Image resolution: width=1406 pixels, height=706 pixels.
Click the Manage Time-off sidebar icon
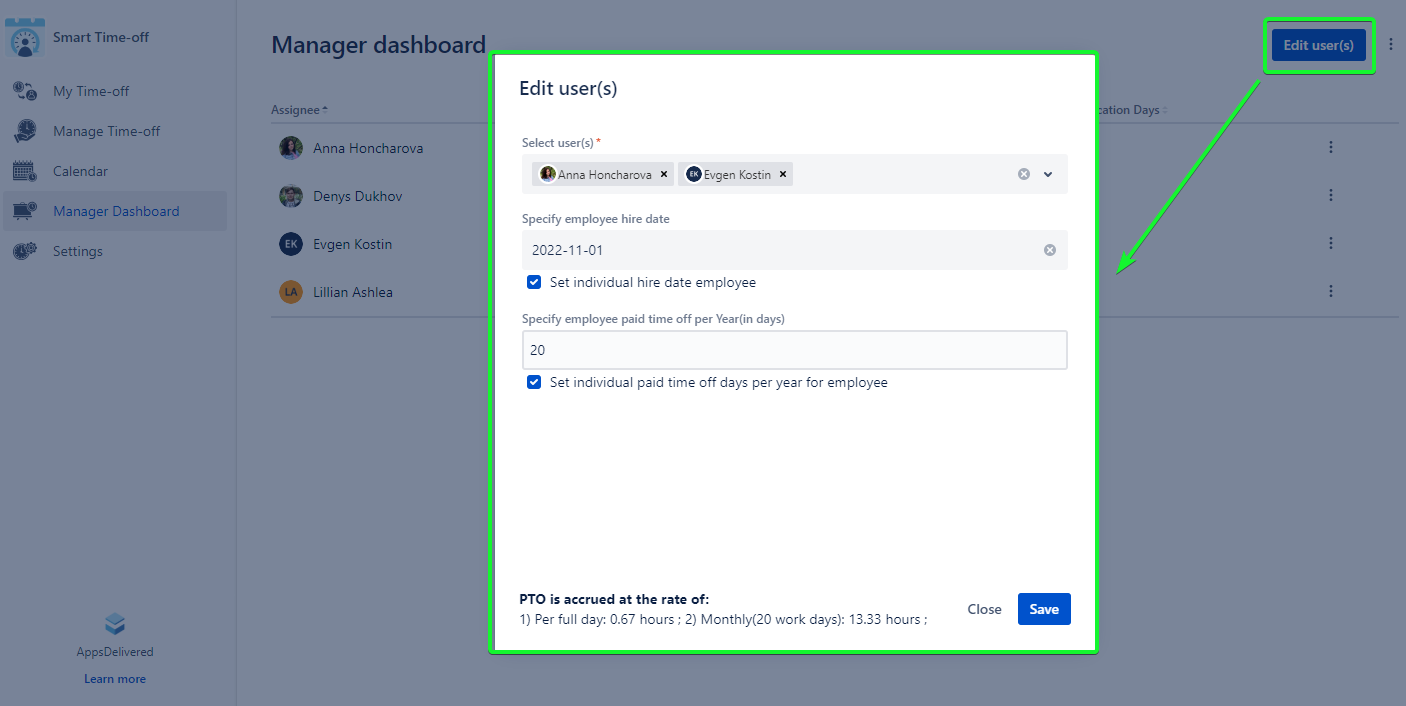point(25,131)
